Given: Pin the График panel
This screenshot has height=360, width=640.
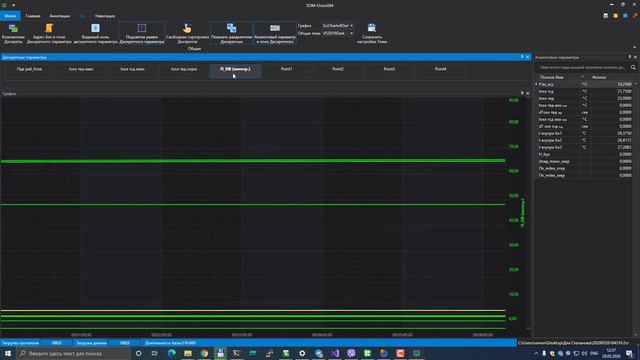Looking at the screenshot, I should point(522,93).
